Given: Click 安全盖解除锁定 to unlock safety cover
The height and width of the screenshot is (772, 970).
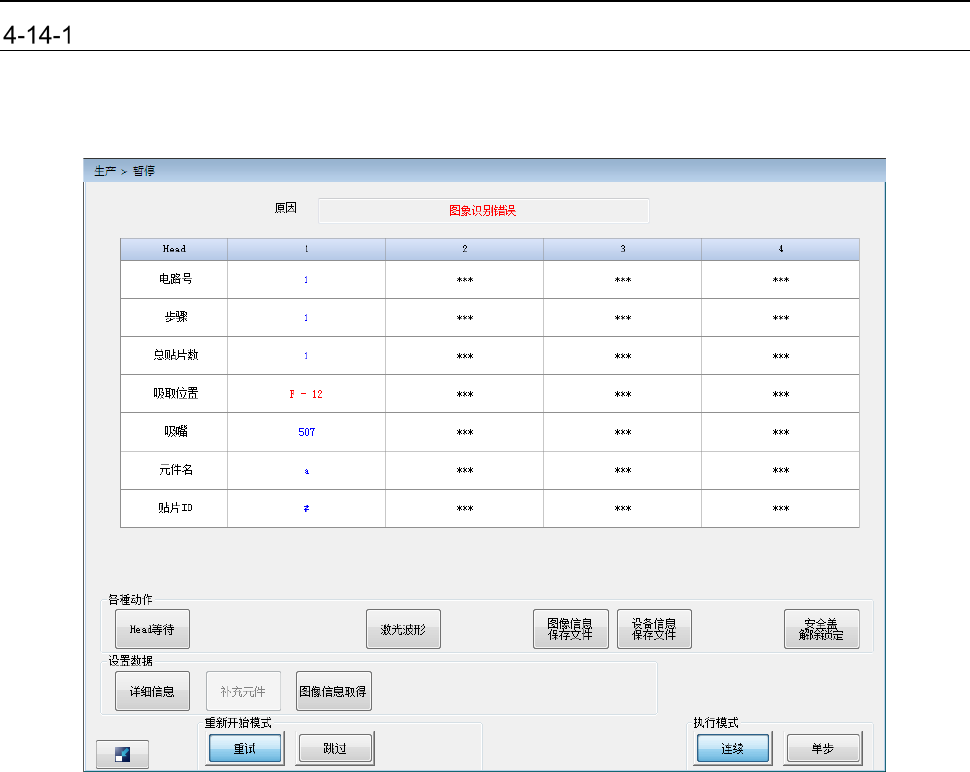Looking at the screenshot, I should pyautogui.click(x=822, y=629).
